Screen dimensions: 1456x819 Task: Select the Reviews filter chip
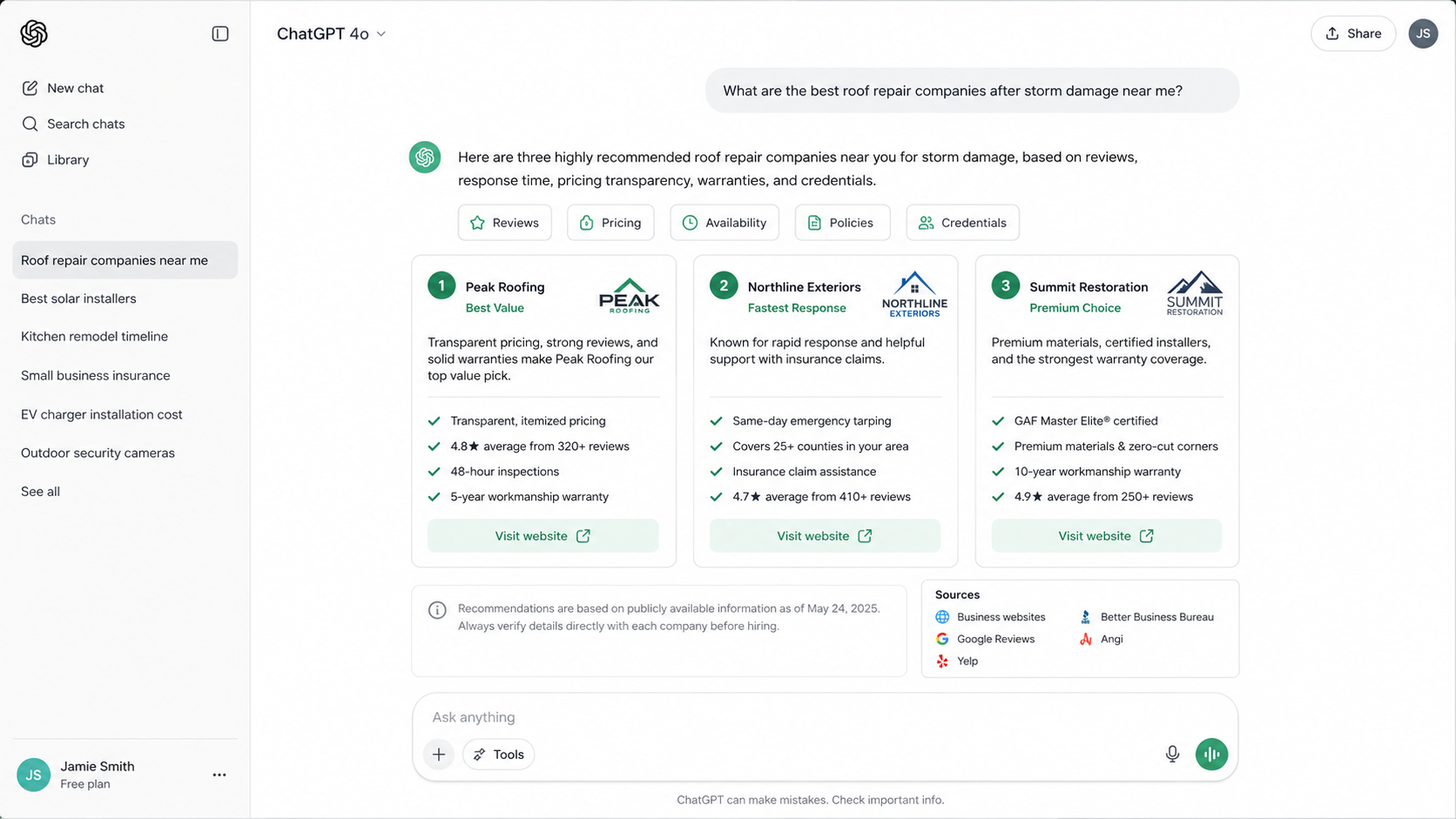pyautogui.click(x=505, y=223)
